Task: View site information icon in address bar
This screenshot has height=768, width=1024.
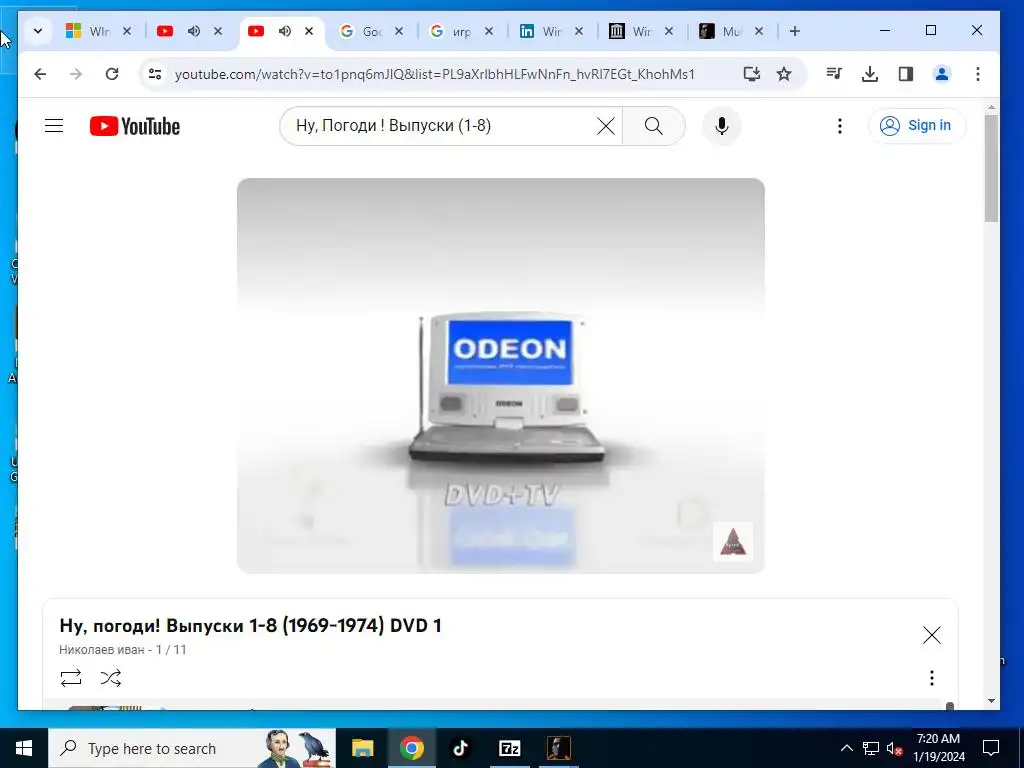Action: [155, 74]
